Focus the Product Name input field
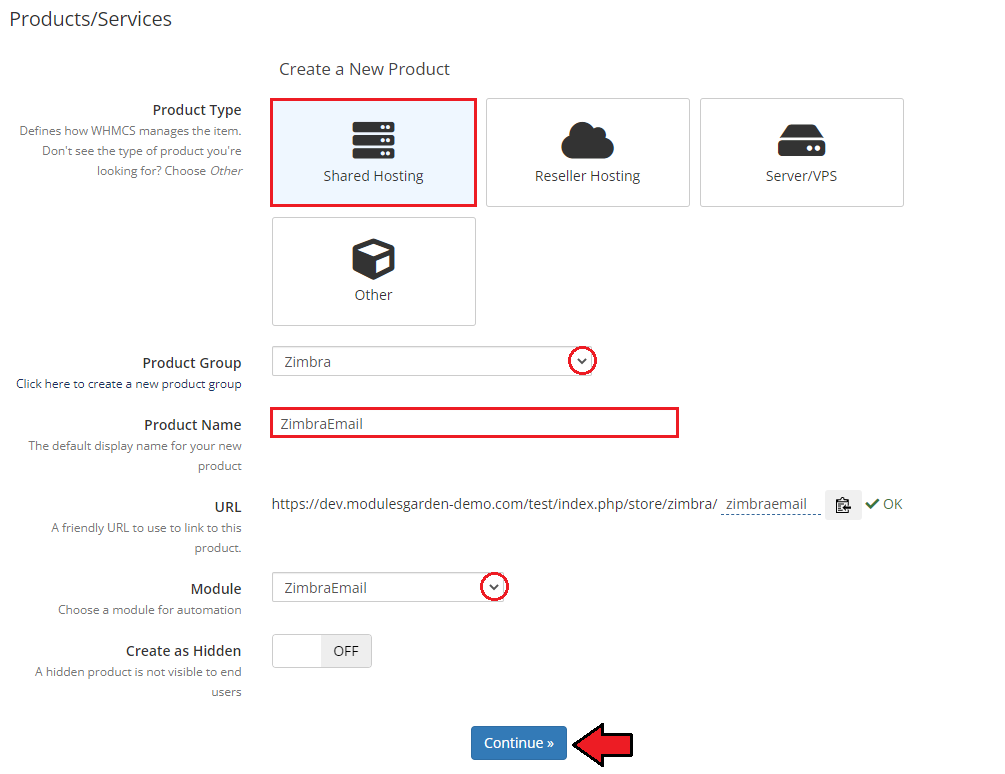 tap(474, 424)
